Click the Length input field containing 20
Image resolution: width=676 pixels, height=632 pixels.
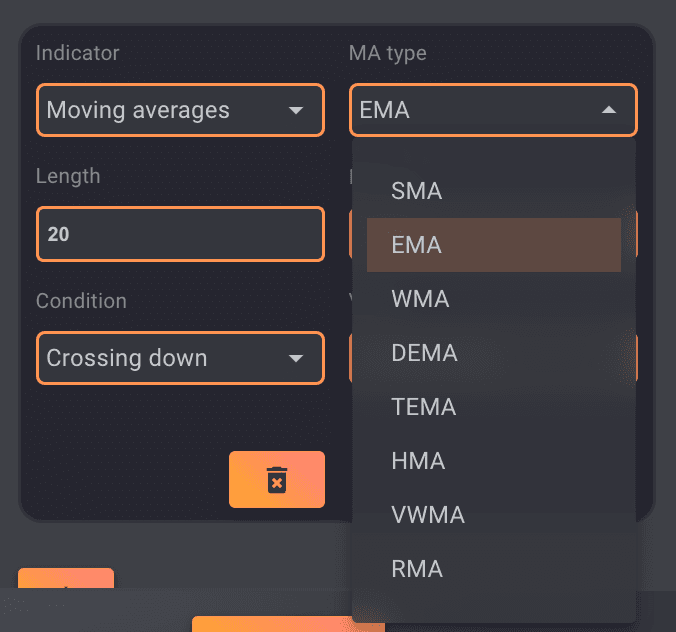[180, 234]
